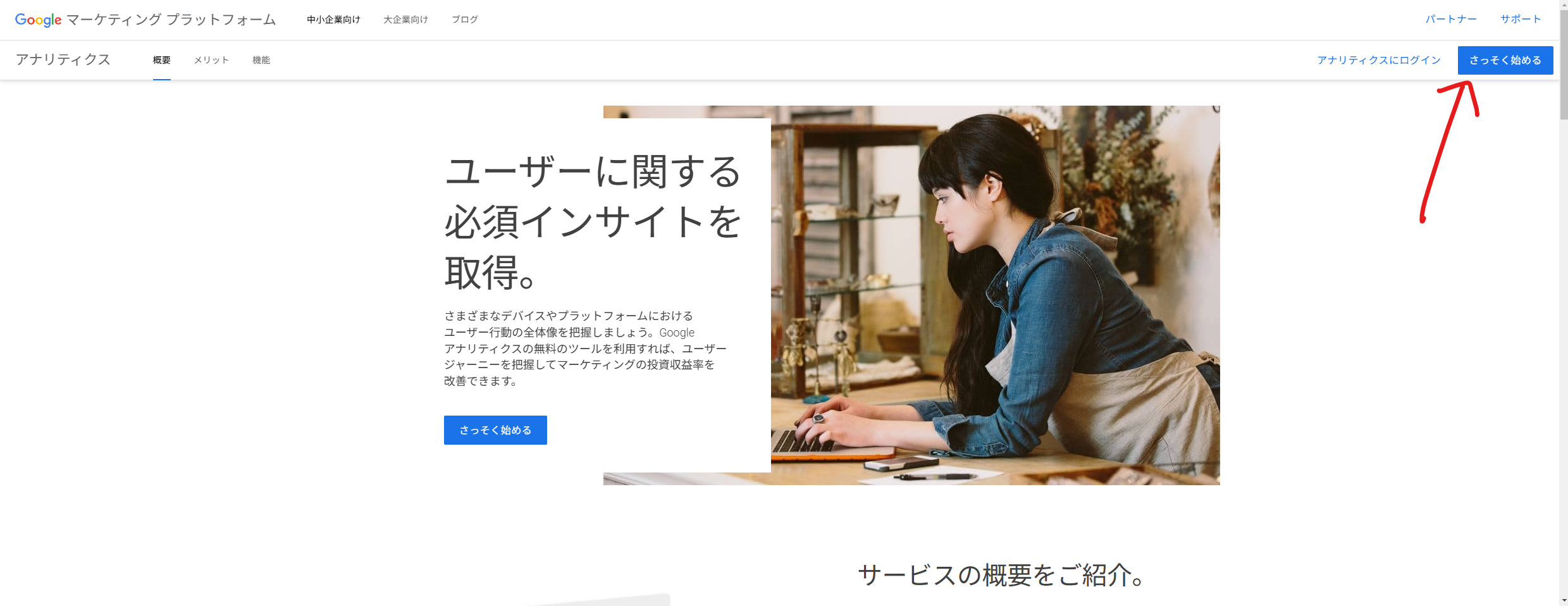Click アナリティクスにログイン link
Screen dimensions: 1568x606
(1379, 60)
